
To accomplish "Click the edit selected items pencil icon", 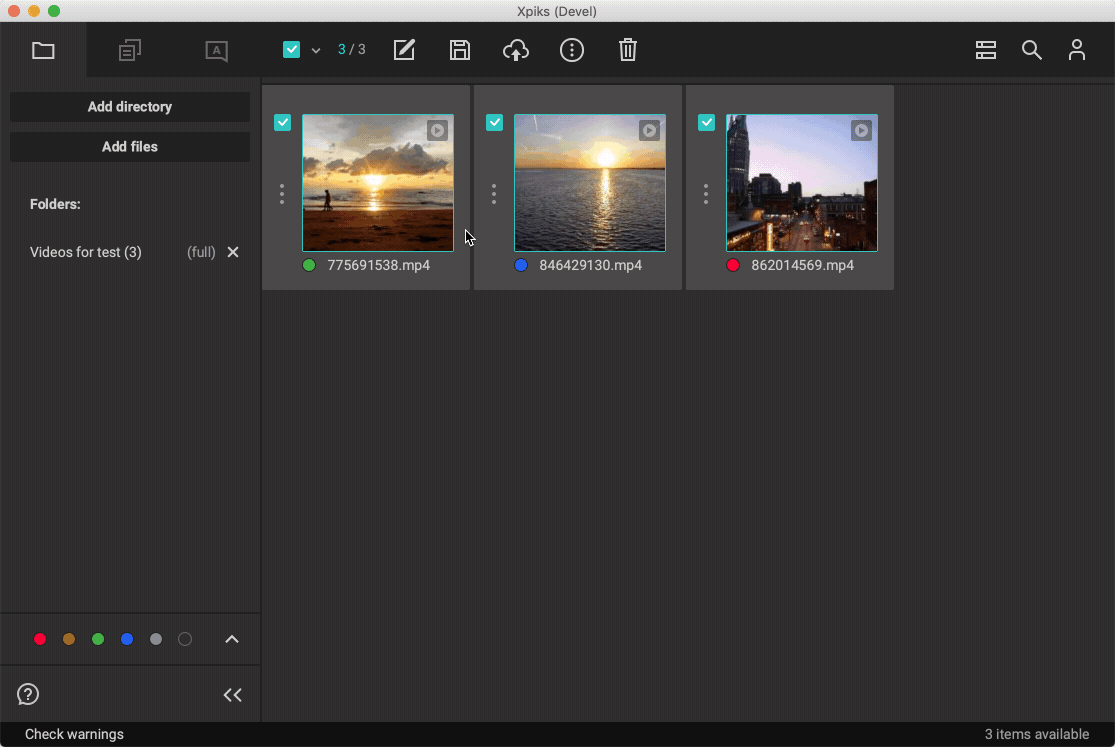I will [404, 50].
